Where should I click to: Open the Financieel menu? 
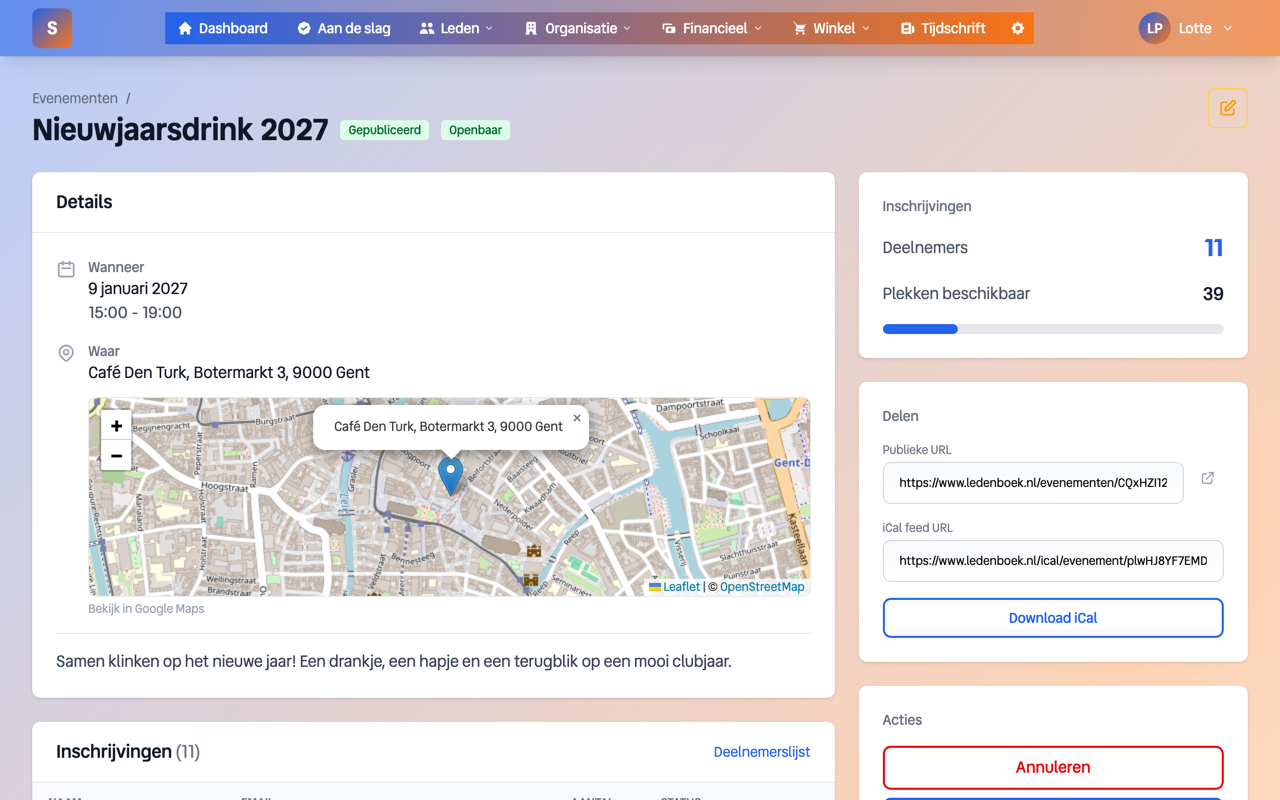712,28
